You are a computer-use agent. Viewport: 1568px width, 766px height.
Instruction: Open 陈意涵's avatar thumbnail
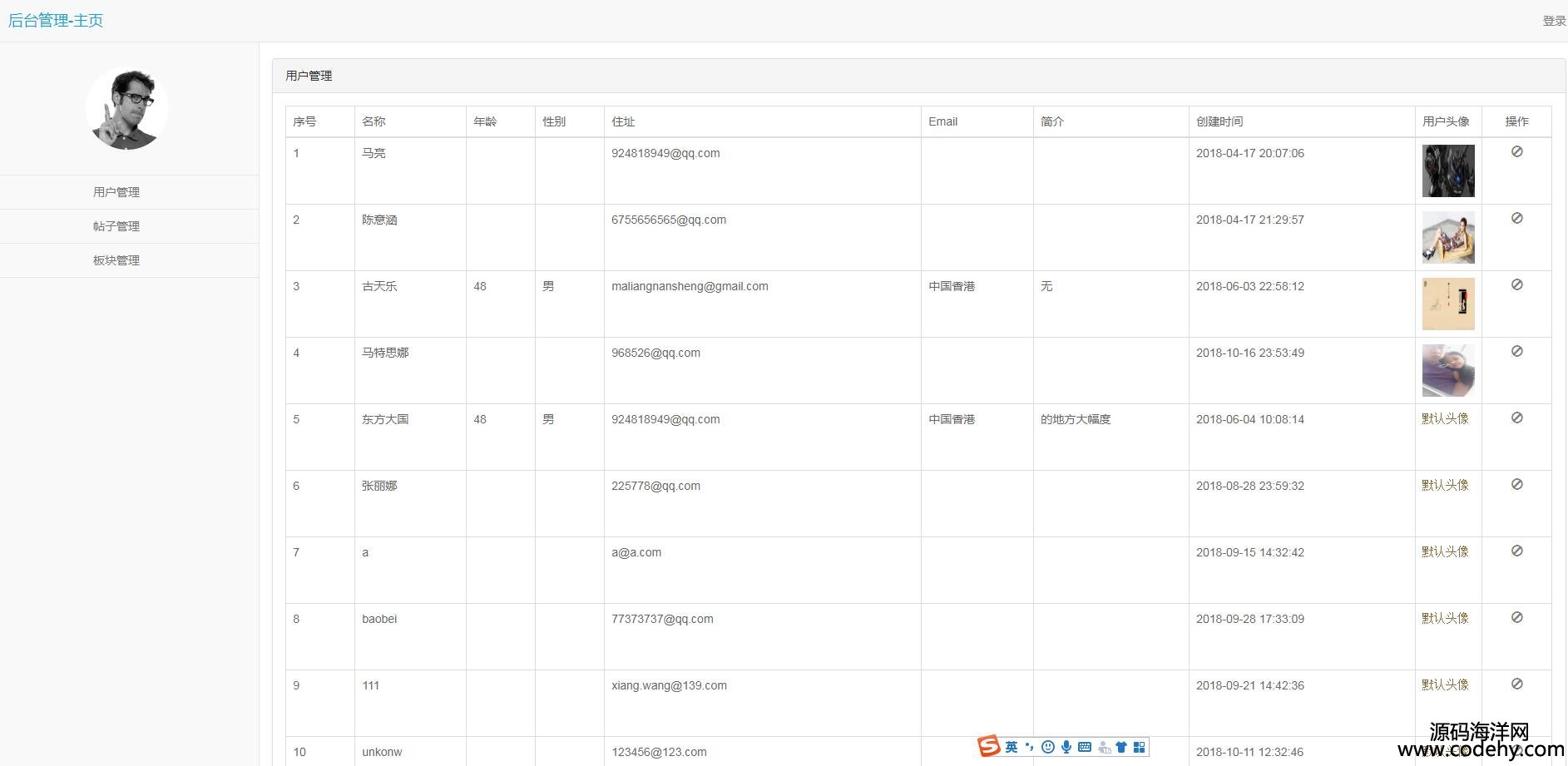point(1448,237)
